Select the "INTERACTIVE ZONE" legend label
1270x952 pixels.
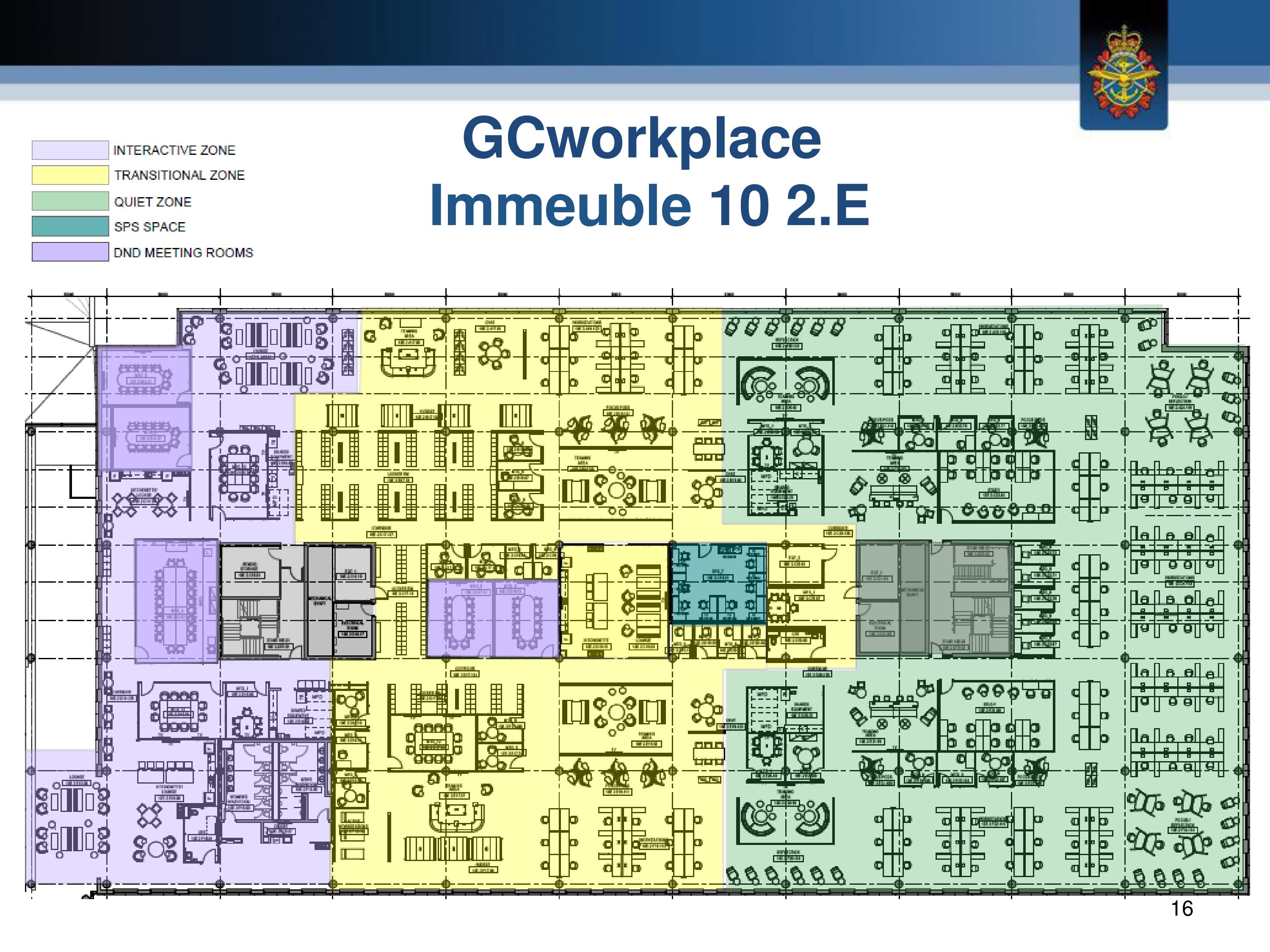coord(174,150)
